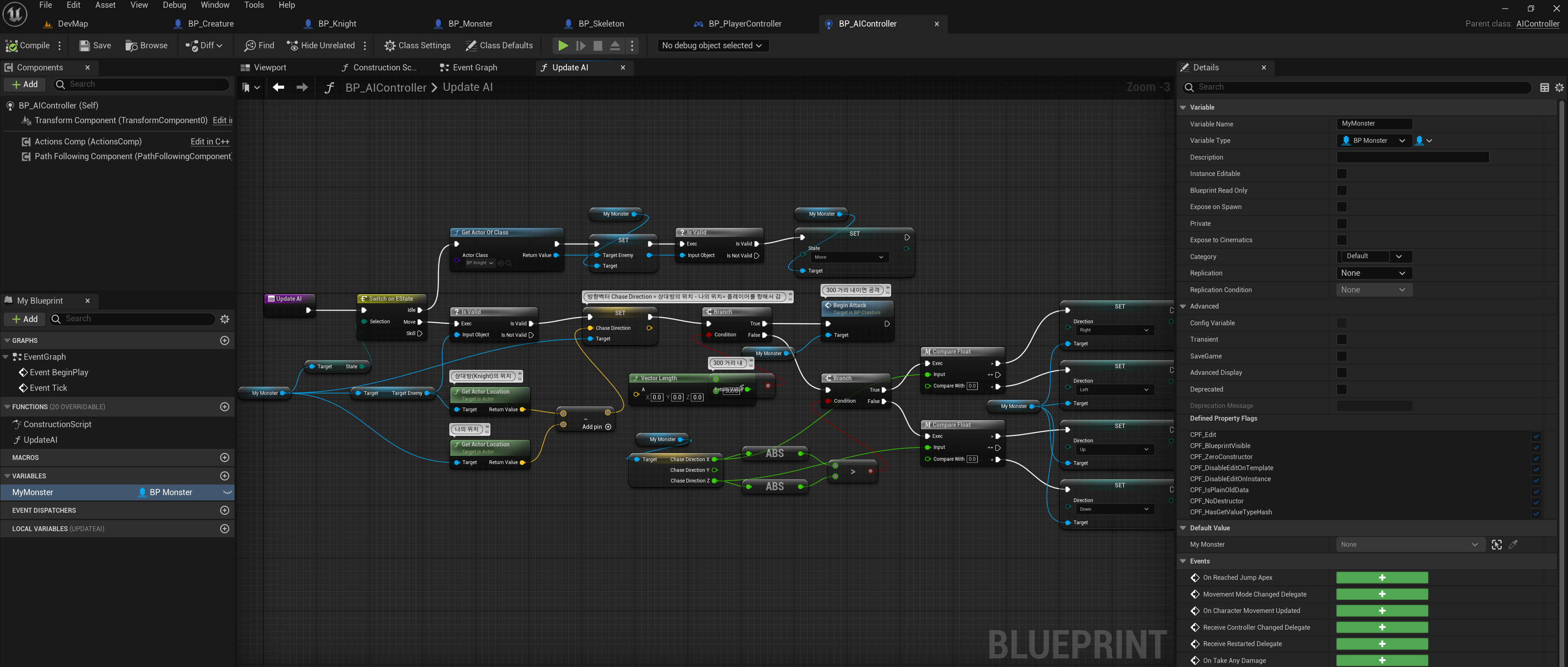Add new variable with plus icon
1568x667 pixels.
(x=225, y=476)
